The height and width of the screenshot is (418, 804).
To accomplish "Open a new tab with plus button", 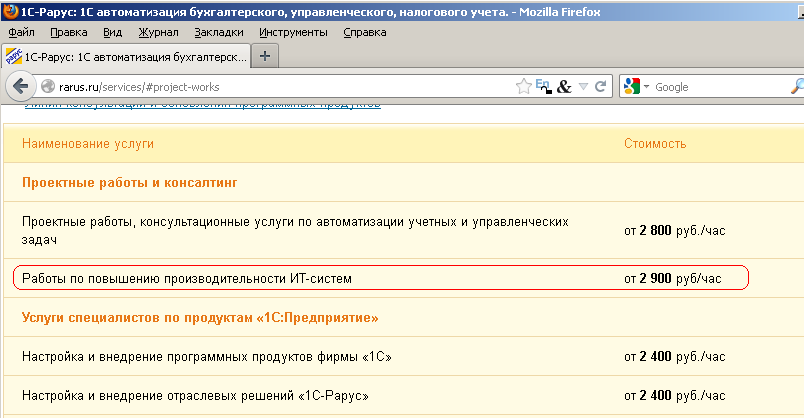I will [x=265, y=56].
